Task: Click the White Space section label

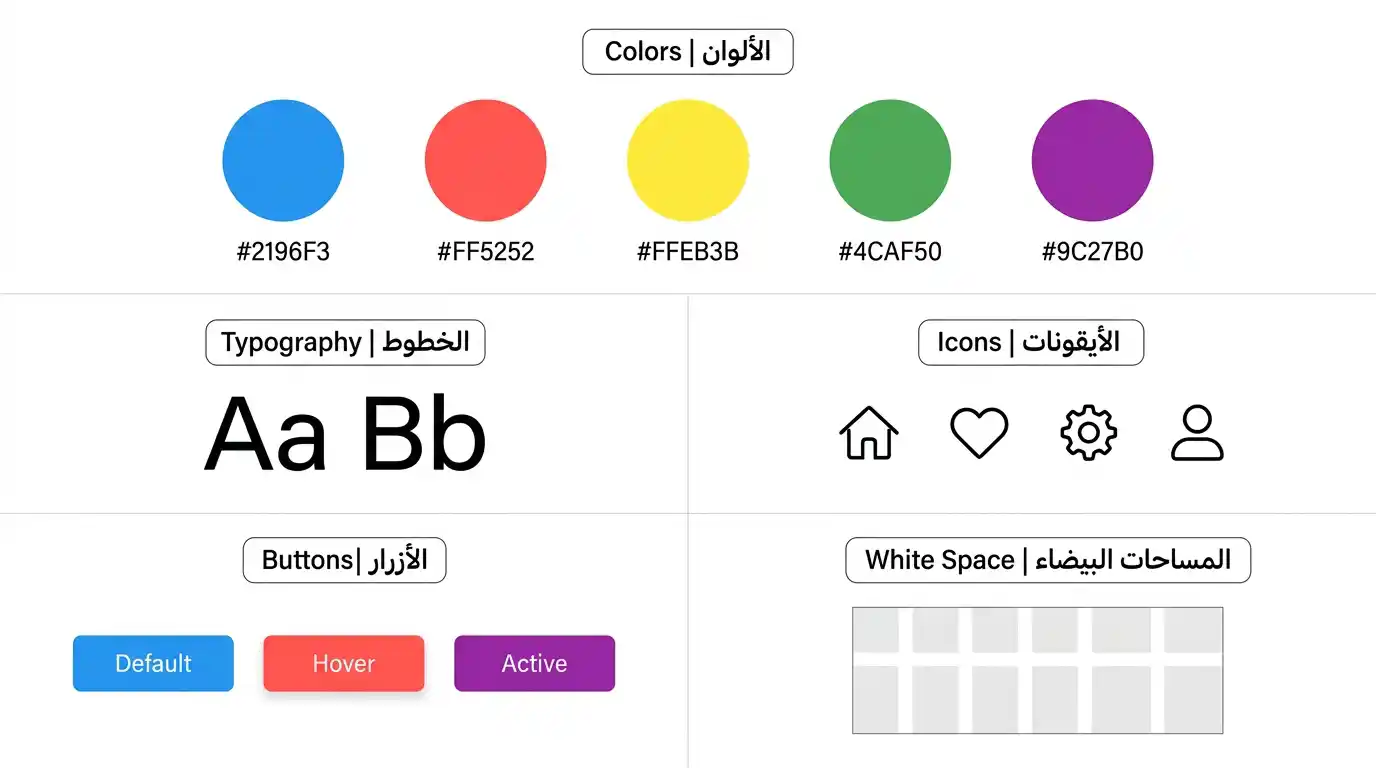Action: pyautogui.click(x=1048, y=560)
